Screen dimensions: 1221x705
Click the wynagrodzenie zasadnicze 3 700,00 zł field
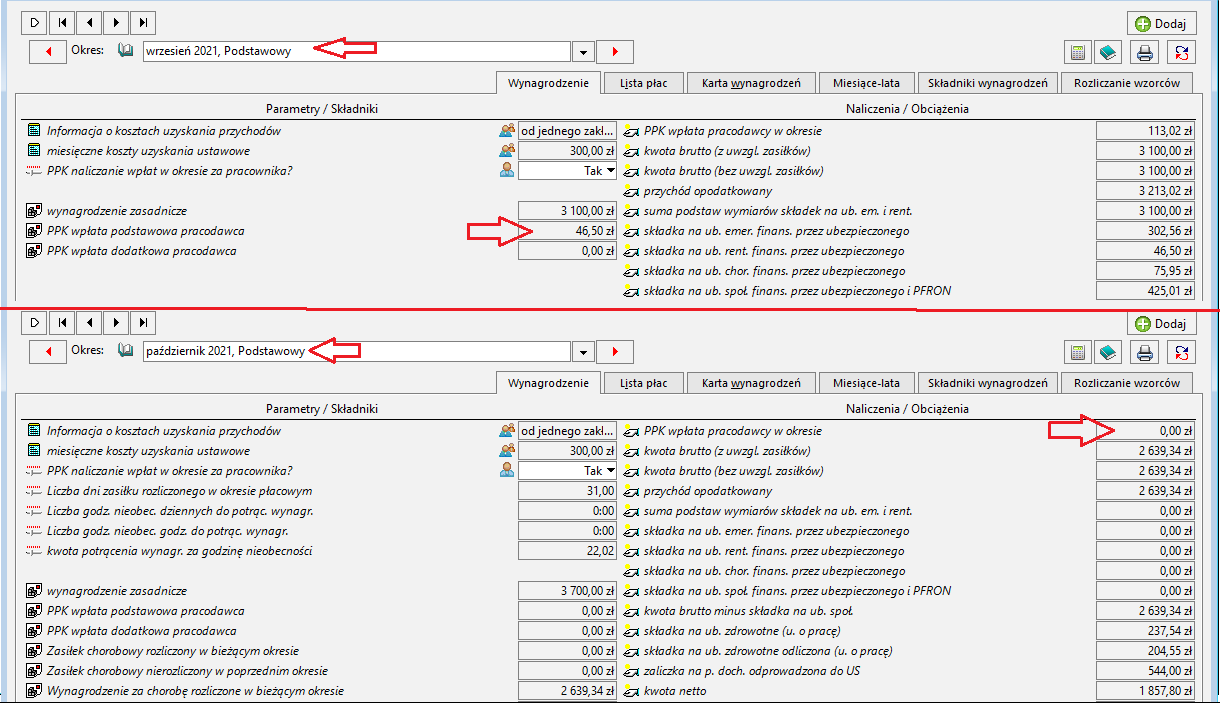pyautogui.click(x=567, y=591)
